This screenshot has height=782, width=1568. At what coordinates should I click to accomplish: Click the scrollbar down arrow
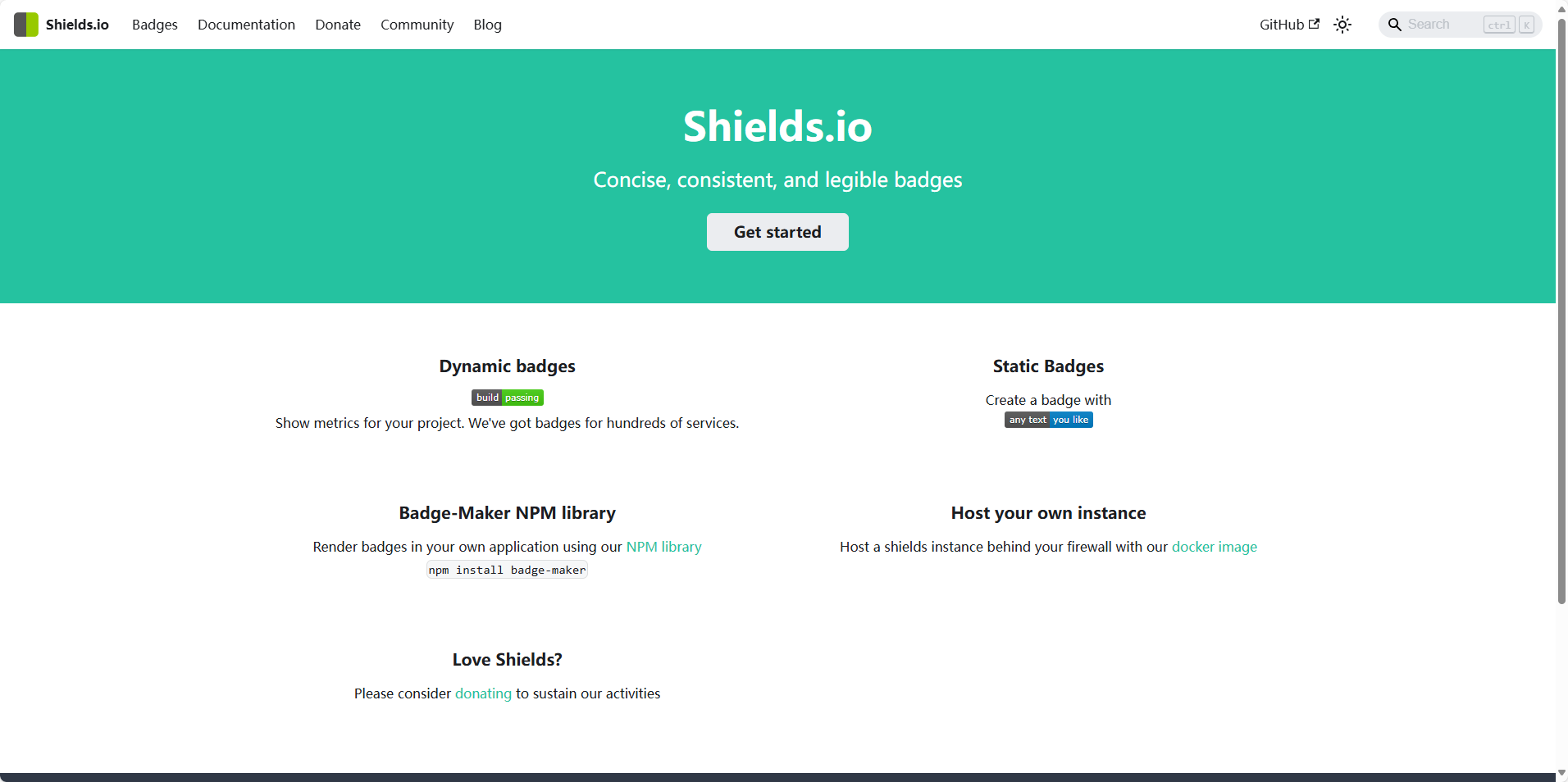click(1561, 773)
